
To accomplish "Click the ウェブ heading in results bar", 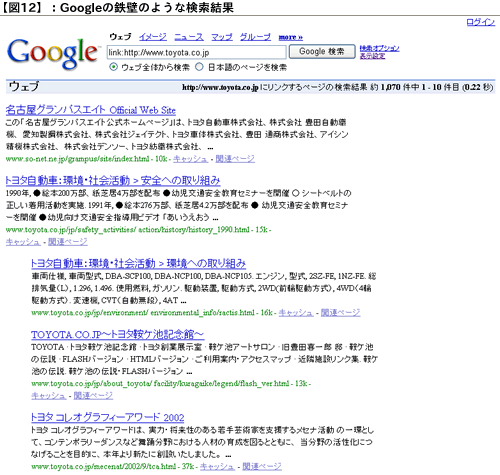I will tap(24, 87).
